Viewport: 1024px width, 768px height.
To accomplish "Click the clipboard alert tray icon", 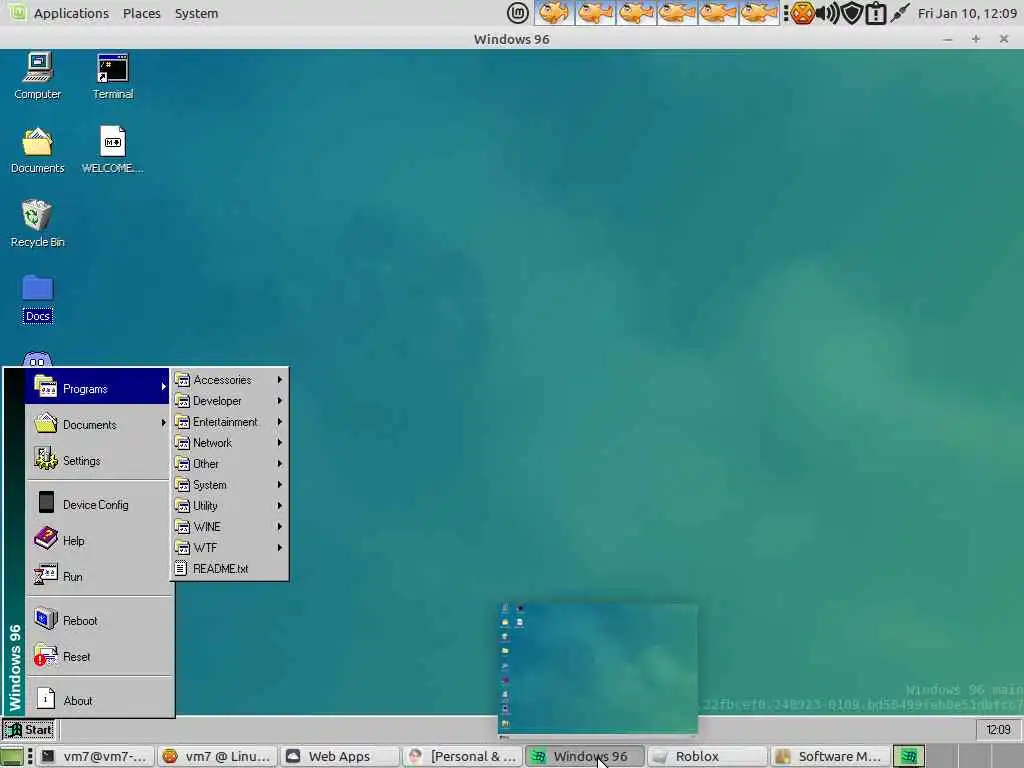I will click(875, 13).
